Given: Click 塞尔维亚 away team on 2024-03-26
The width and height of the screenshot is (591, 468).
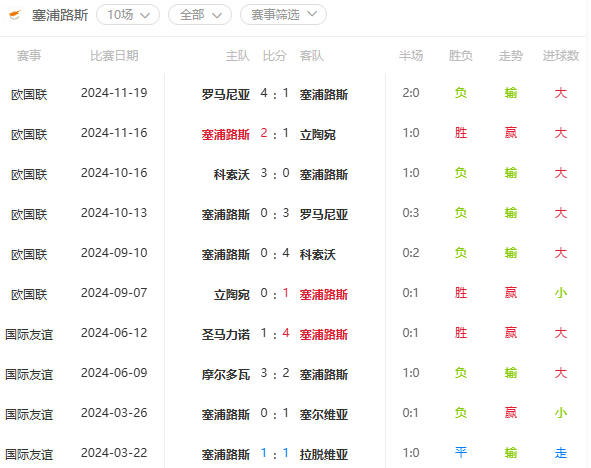Looking at the screenshot, I should point(324,414).
